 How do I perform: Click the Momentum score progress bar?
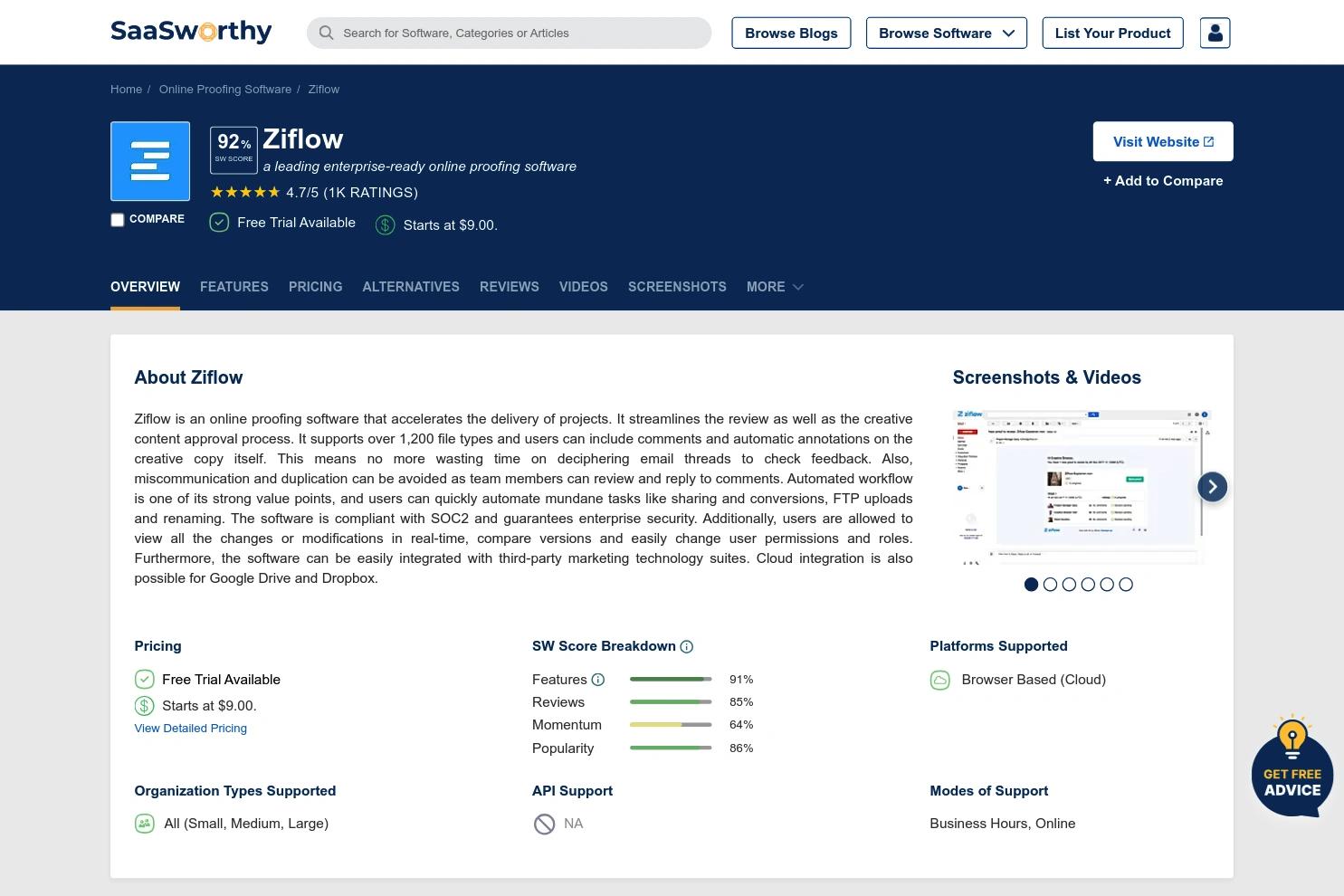(671, 725)
